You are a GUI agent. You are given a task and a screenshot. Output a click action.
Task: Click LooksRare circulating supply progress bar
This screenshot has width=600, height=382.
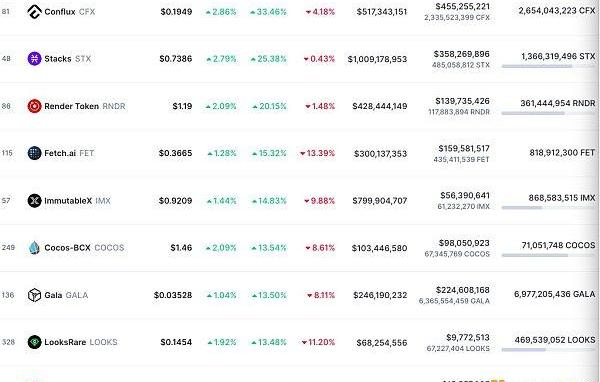(548, 349)
